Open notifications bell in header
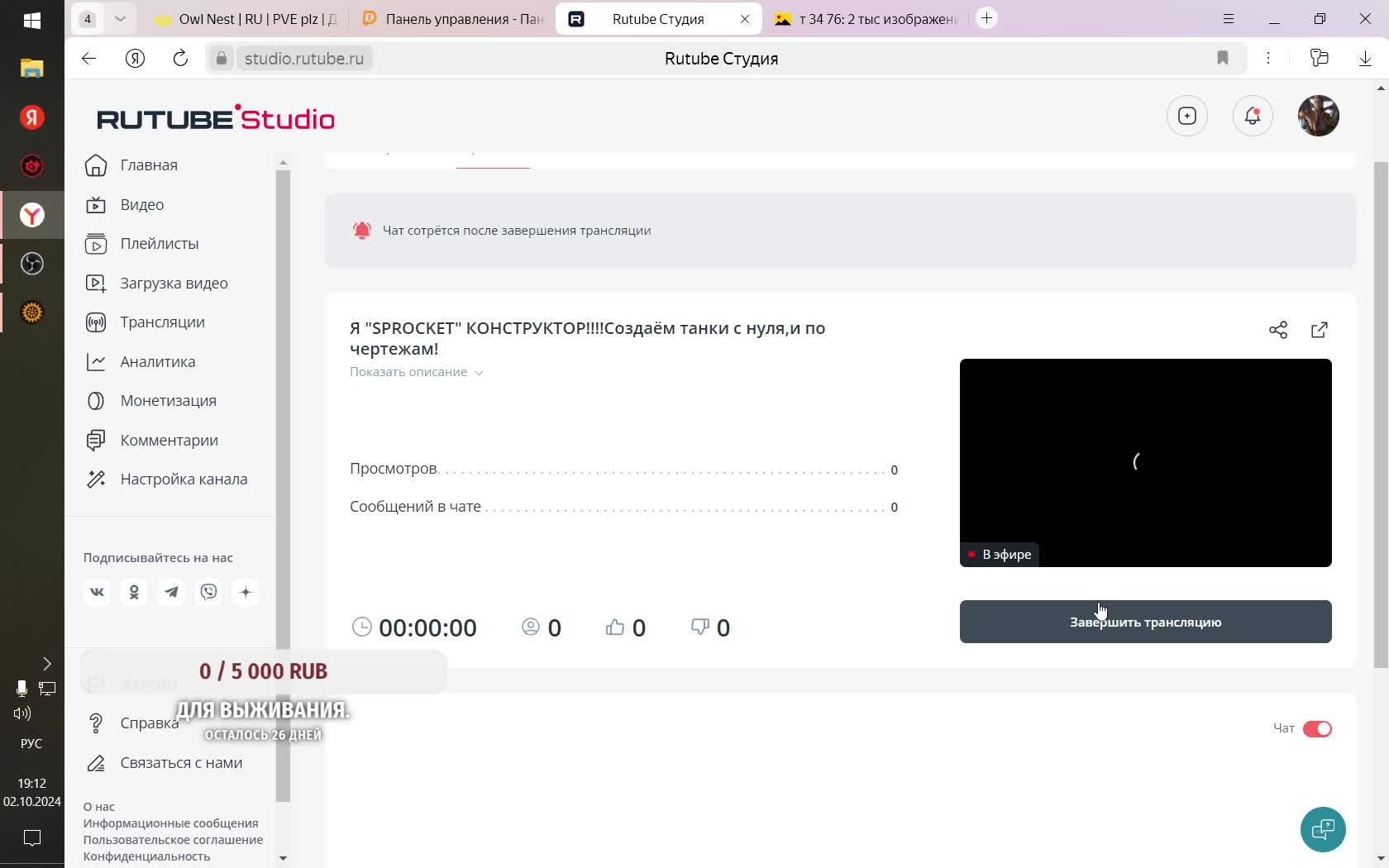This screenshot has height=868, width=1389. point(1253,116)
